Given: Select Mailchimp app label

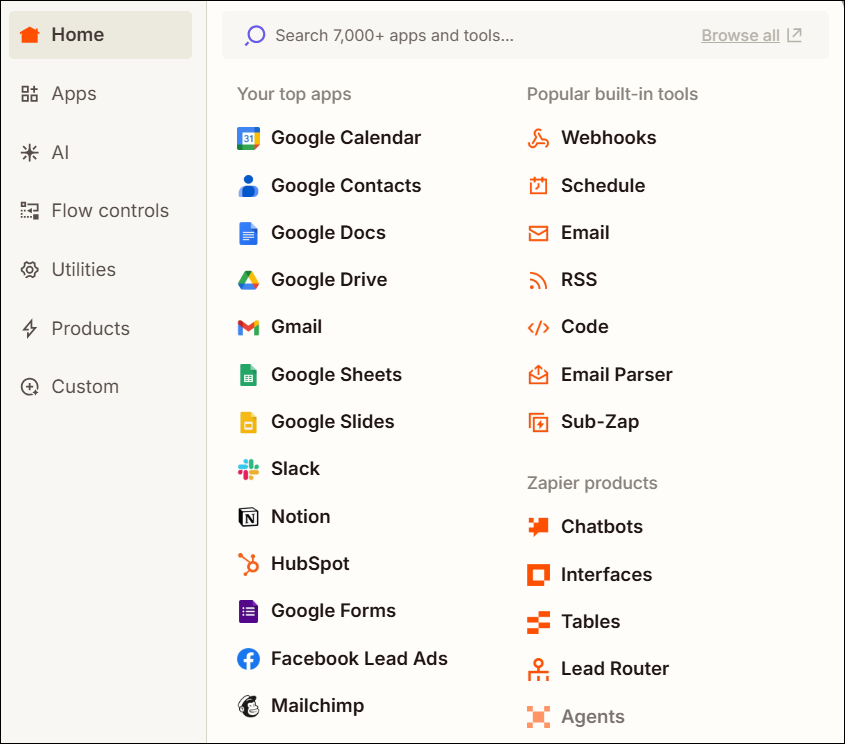Looking at the screenshot, I should pyautogui.click(x=317, y=706).
